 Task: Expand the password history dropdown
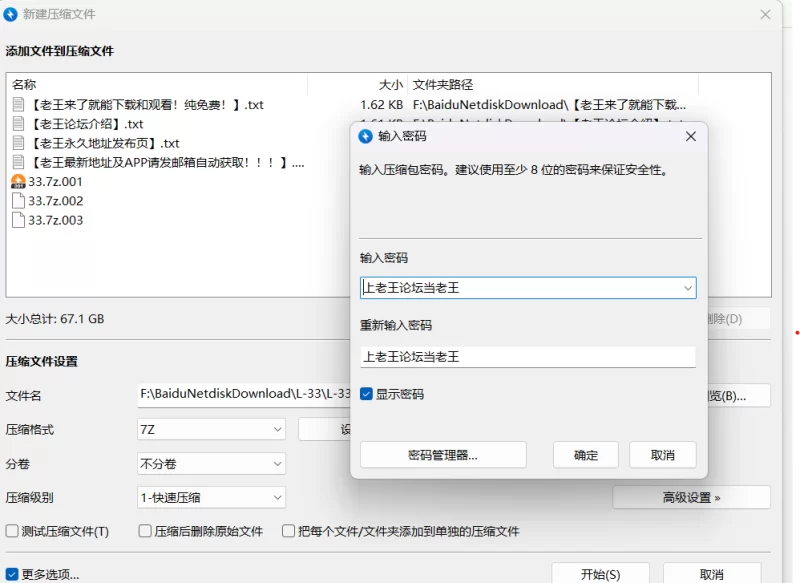687,288
